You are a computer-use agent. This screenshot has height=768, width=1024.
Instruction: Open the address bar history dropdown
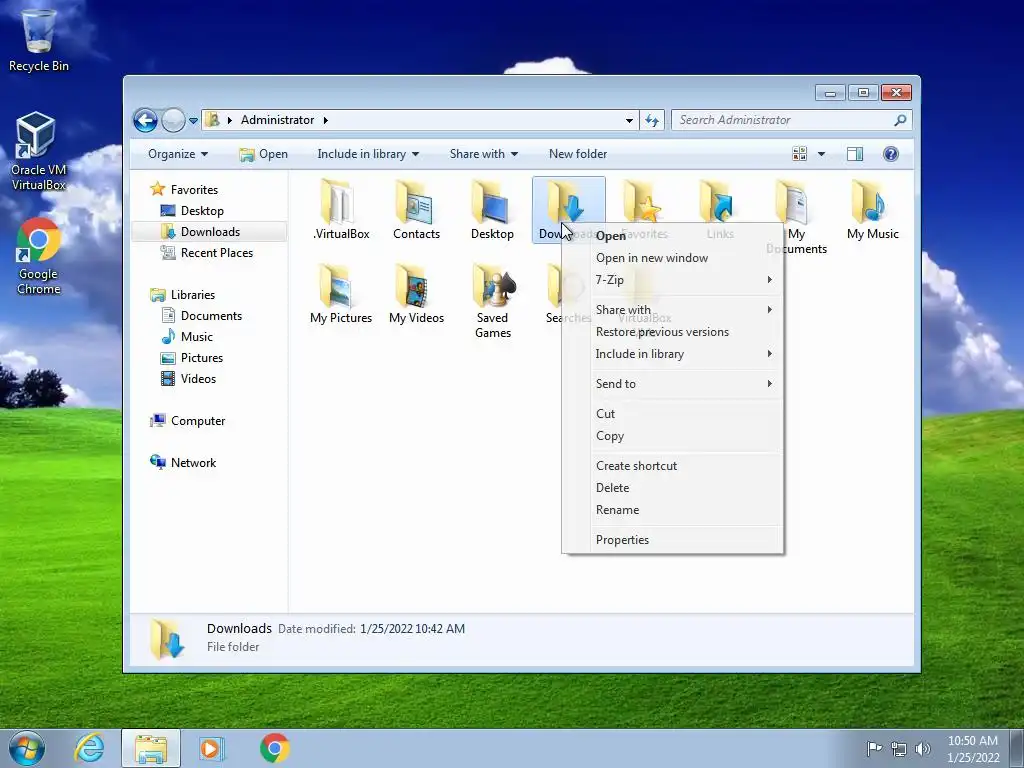pos(629,120)
